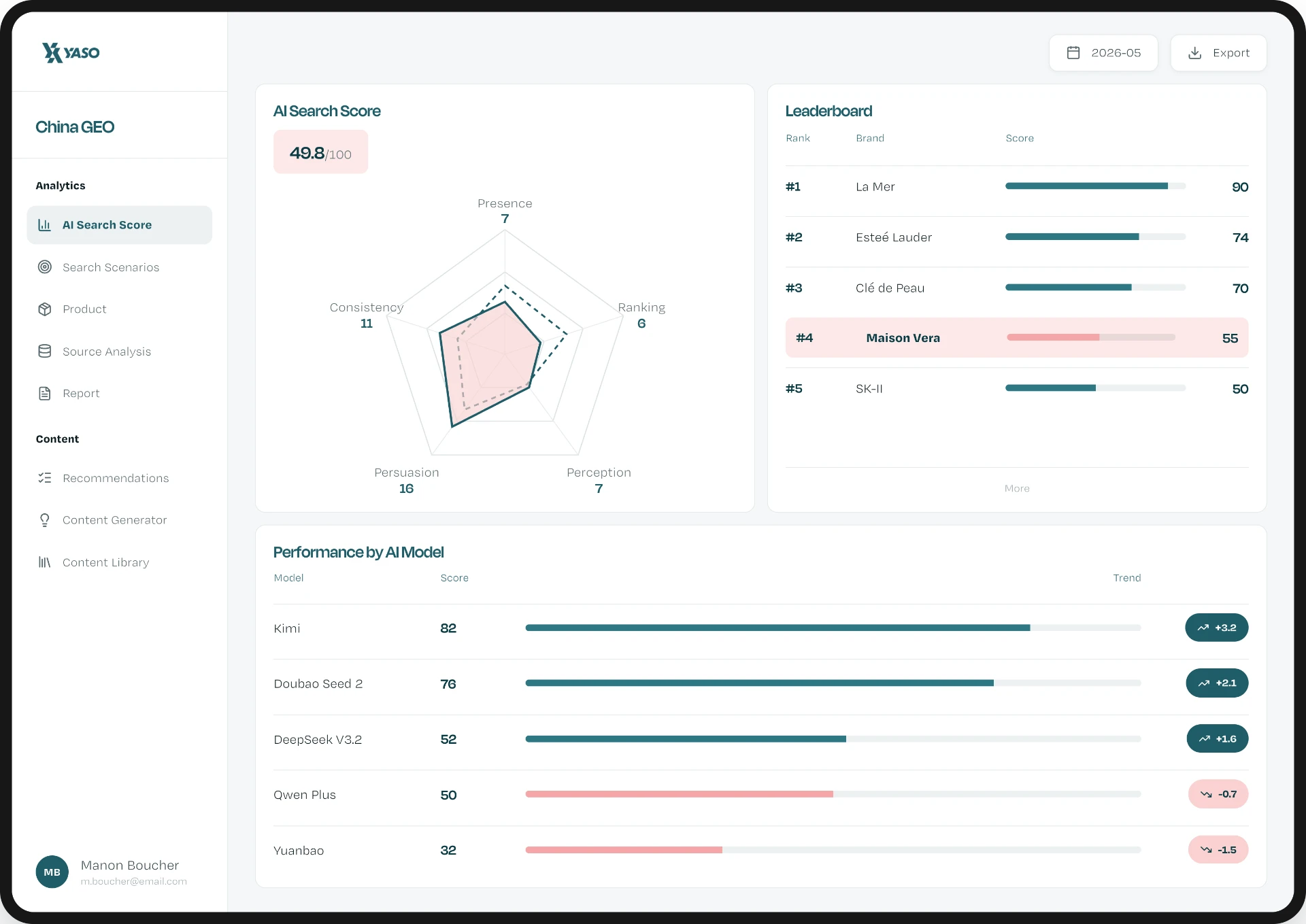This screenshot has width=1306, height=924.
Task: Click the AI Search Score bar chart icon
Action: coord(45,225)
